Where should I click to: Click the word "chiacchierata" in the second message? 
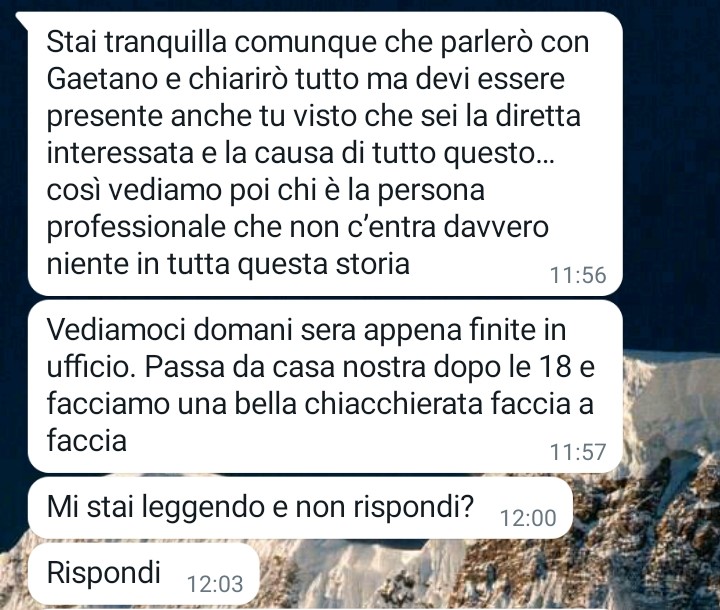(x=394, y=404)
